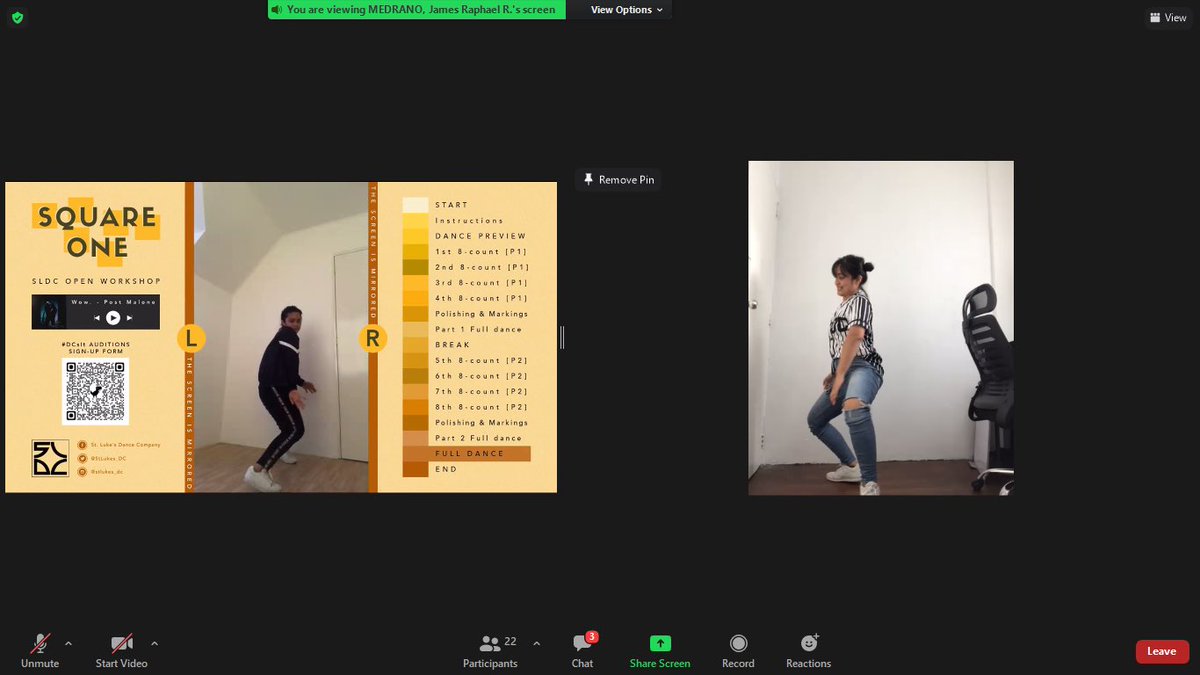
Task: Click the @StLukes_DC Twitter icon
Action: pyautogui.click(x=81, y=458)
